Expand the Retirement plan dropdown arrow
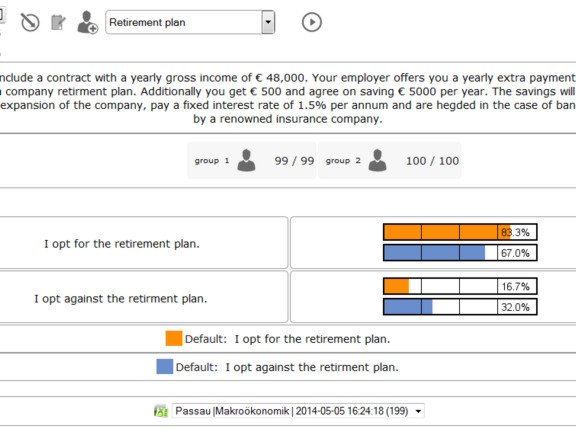Viewport: 576px width, 432px height. pyautogui.click(x=268, y=22)
